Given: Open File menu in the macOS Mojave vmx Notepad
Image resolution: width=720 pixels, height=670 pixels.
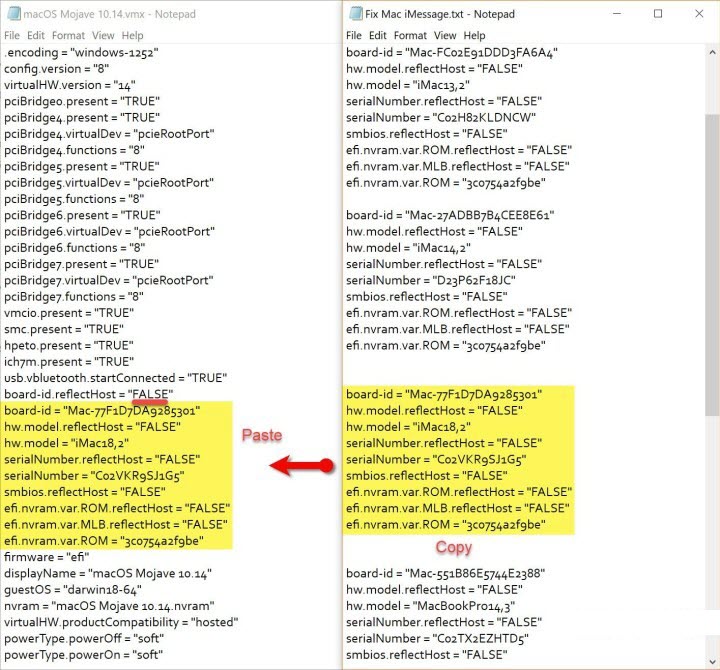Looking at the screenshot, I should coord(12,36).
